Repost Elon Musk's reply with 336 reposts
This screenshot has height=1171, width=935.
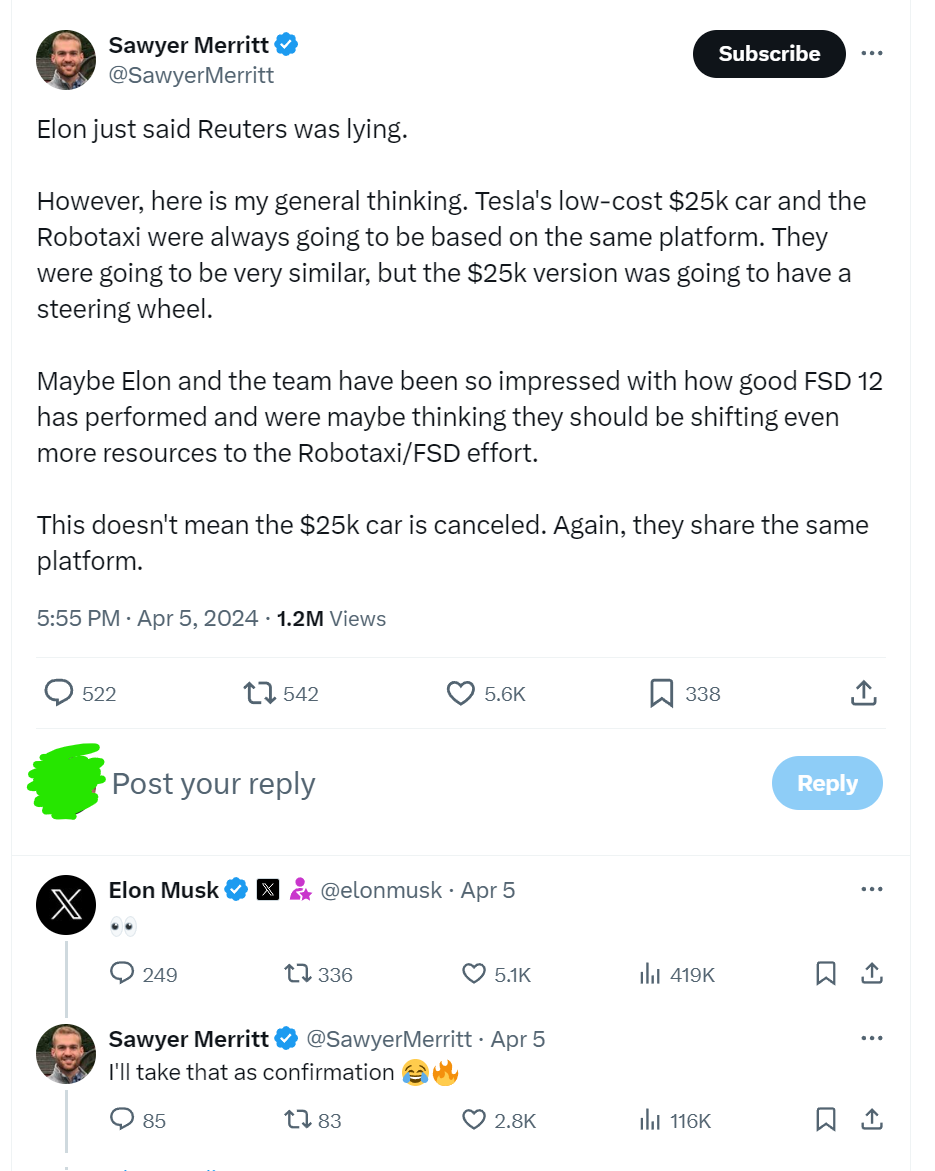click(297, 974)
